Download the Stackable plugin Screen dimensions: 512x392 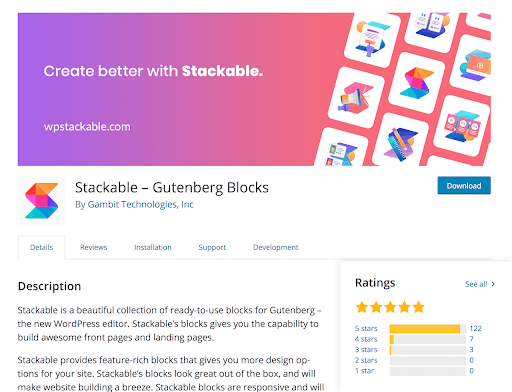pyautogui.click(x=464, y=185)
